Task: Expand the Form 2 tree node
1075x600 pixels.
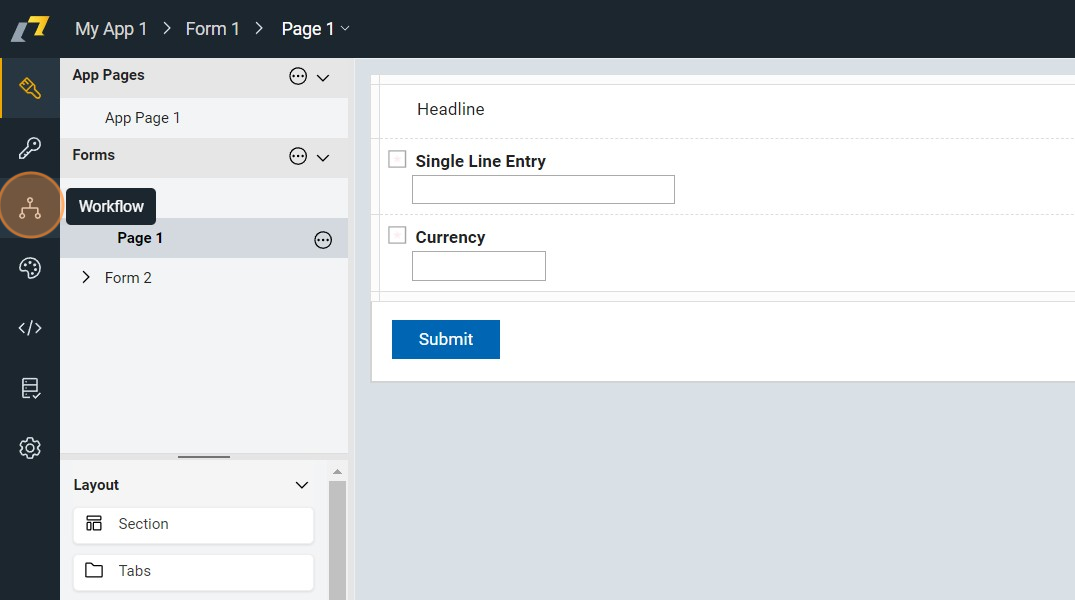Action: pos(86,277)
